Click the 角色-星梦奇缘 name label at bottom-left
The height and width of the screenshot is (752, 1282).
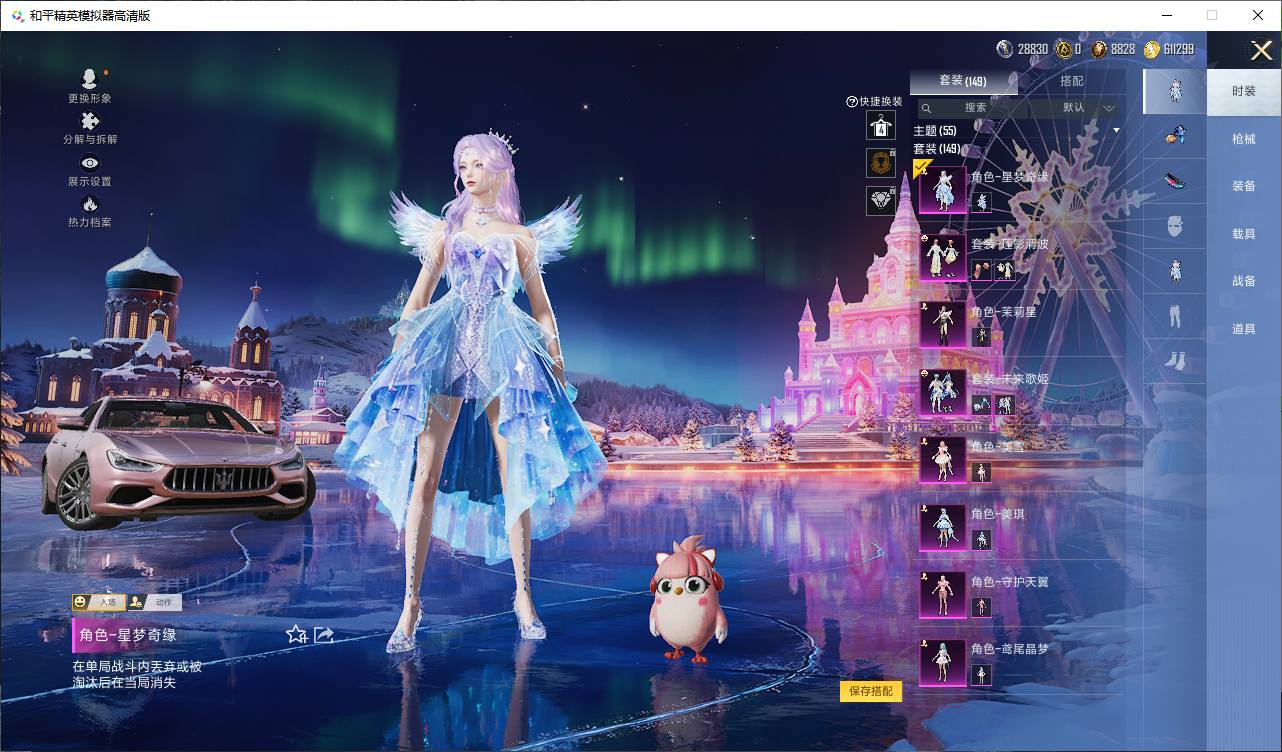coord(128,635)
